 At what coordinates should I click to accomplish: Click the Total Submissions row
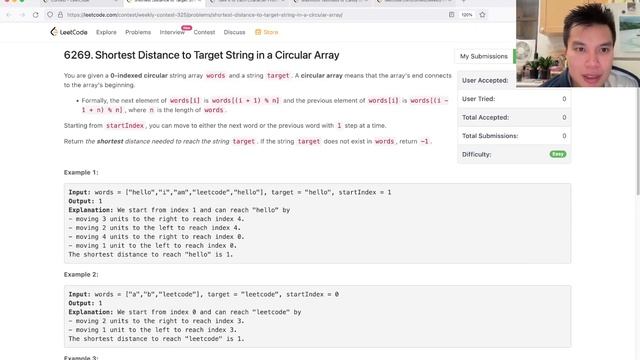(x=514, y=136)
